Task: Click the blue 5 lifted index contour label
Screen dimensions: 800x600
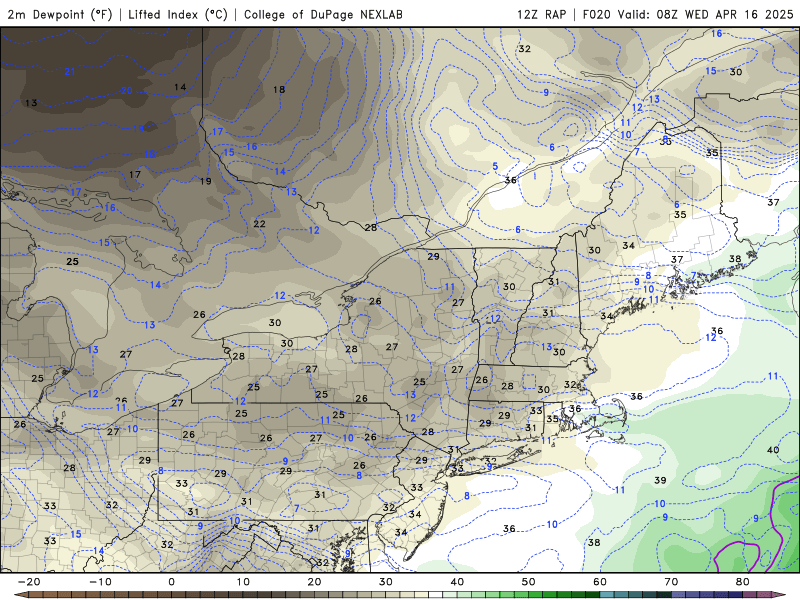Action: click(x=495, y=166)
